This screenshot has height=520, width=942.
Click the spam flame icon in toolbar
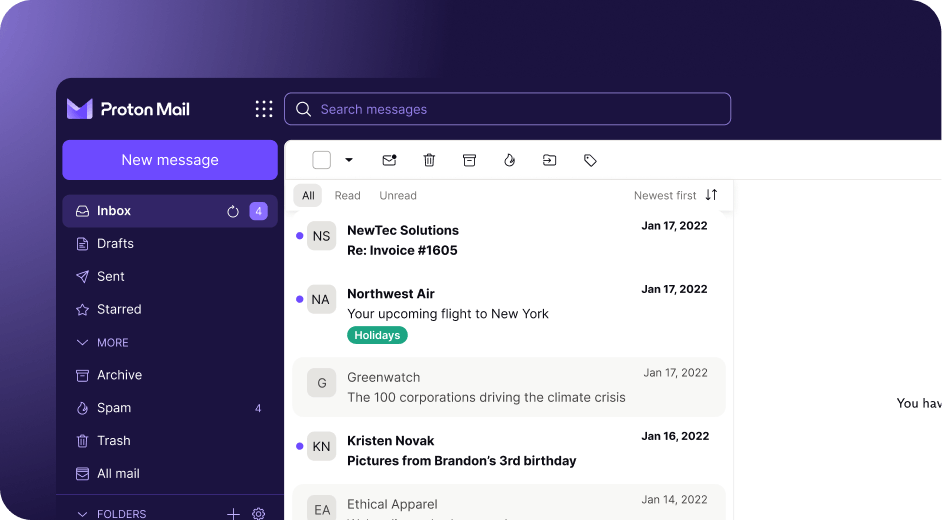509,160
